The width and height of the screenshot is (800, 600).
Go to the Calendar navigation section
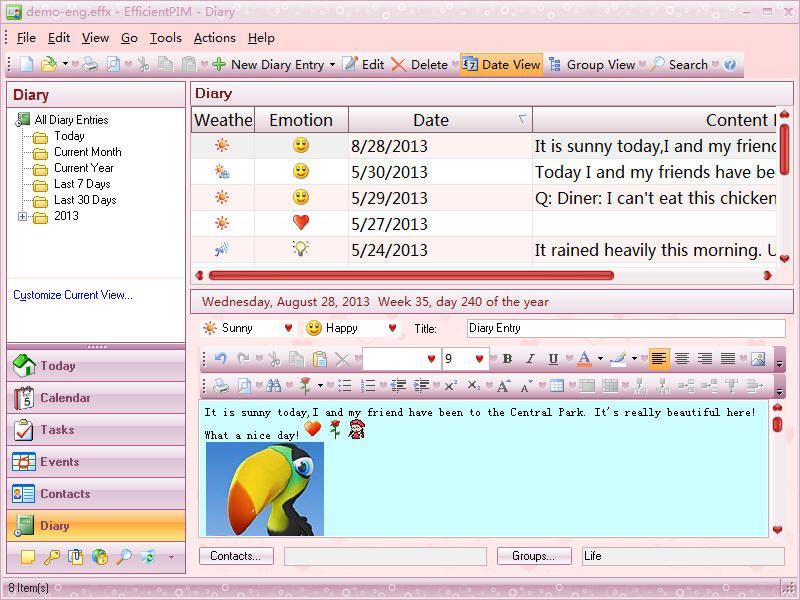[96, 398]
